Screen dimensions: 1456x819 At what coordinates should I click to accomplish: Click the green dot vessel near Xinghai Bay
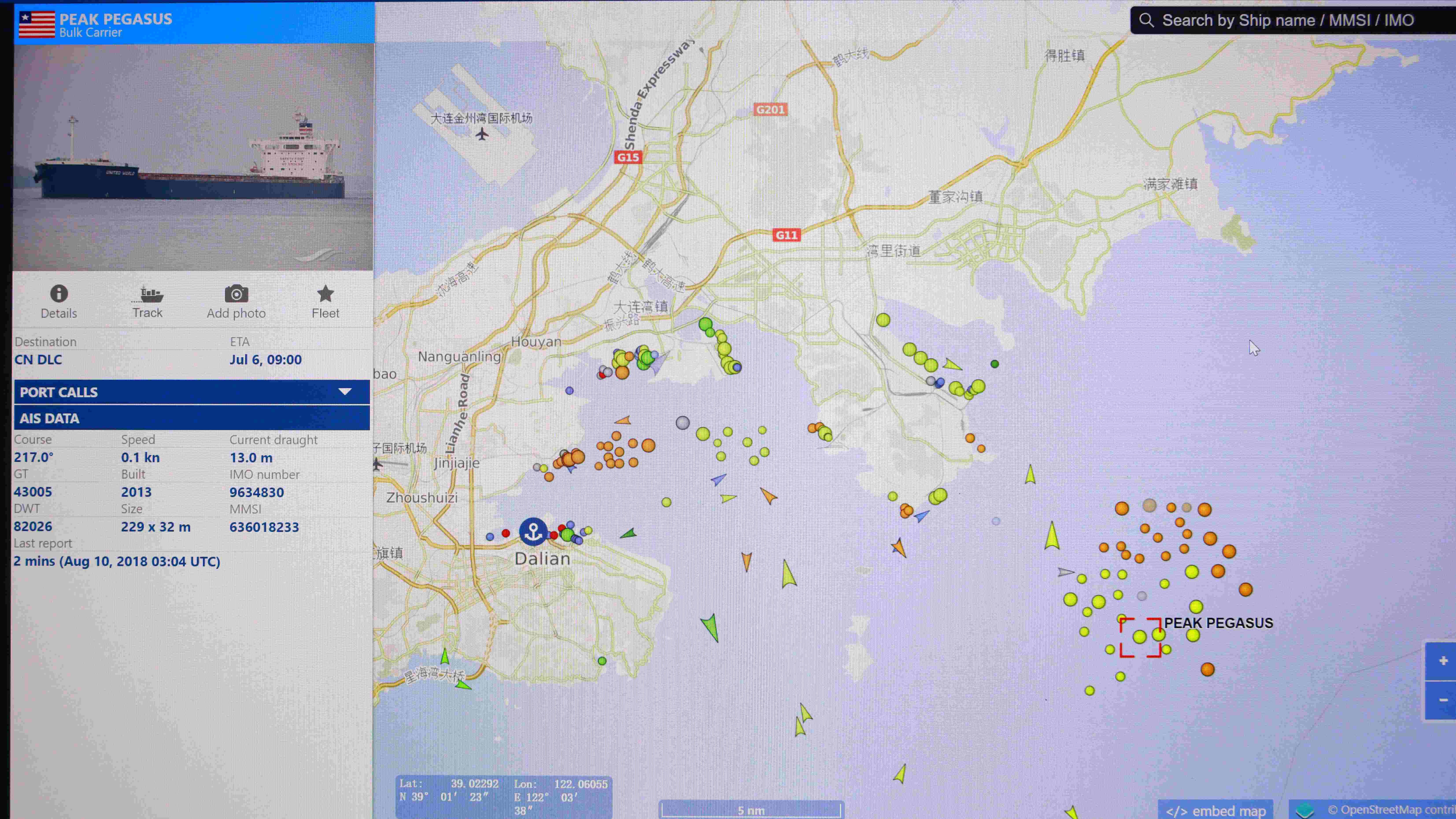(602, 661)
